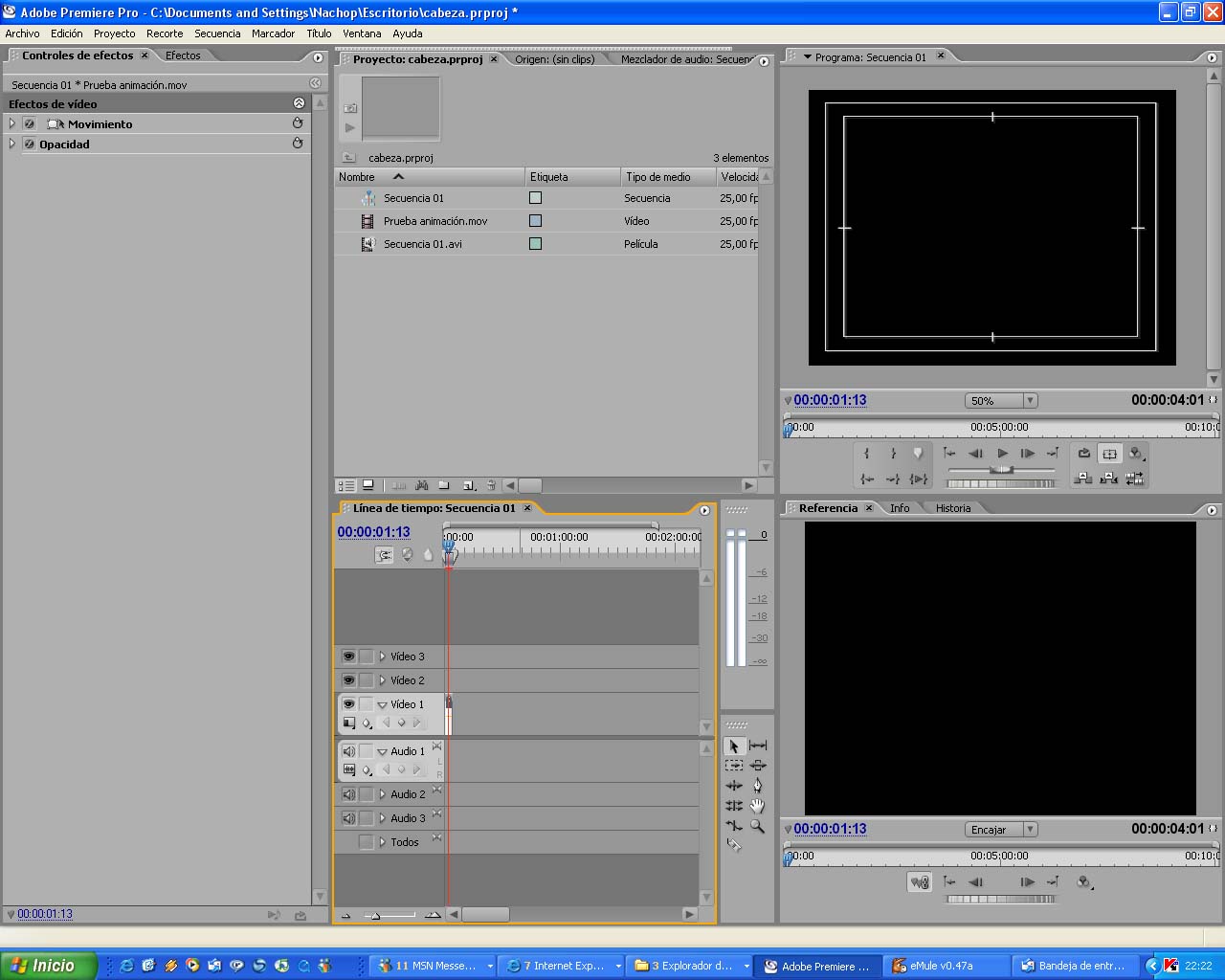Select the Pen tool in tools palette
The image size is (1225, 980).
758,786
